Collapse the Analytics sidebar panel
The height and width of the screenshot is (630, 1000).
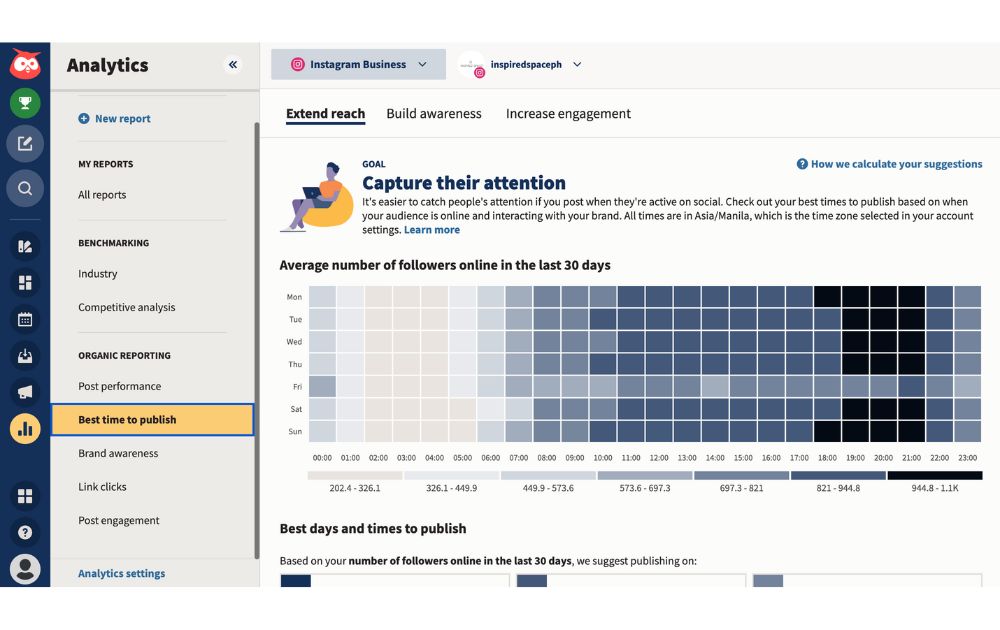point(233,65)
